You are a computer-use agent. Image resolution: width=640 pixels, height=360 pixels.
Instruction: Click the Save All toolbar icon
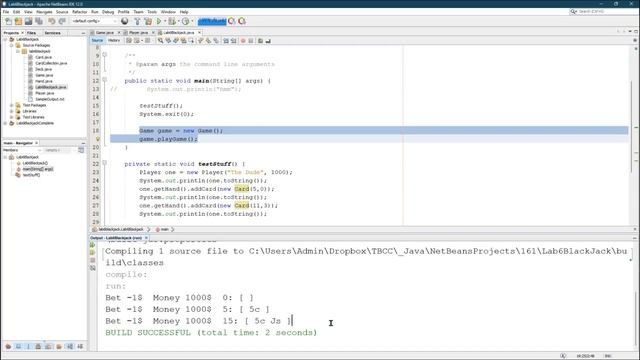click(x=39, y=21)
